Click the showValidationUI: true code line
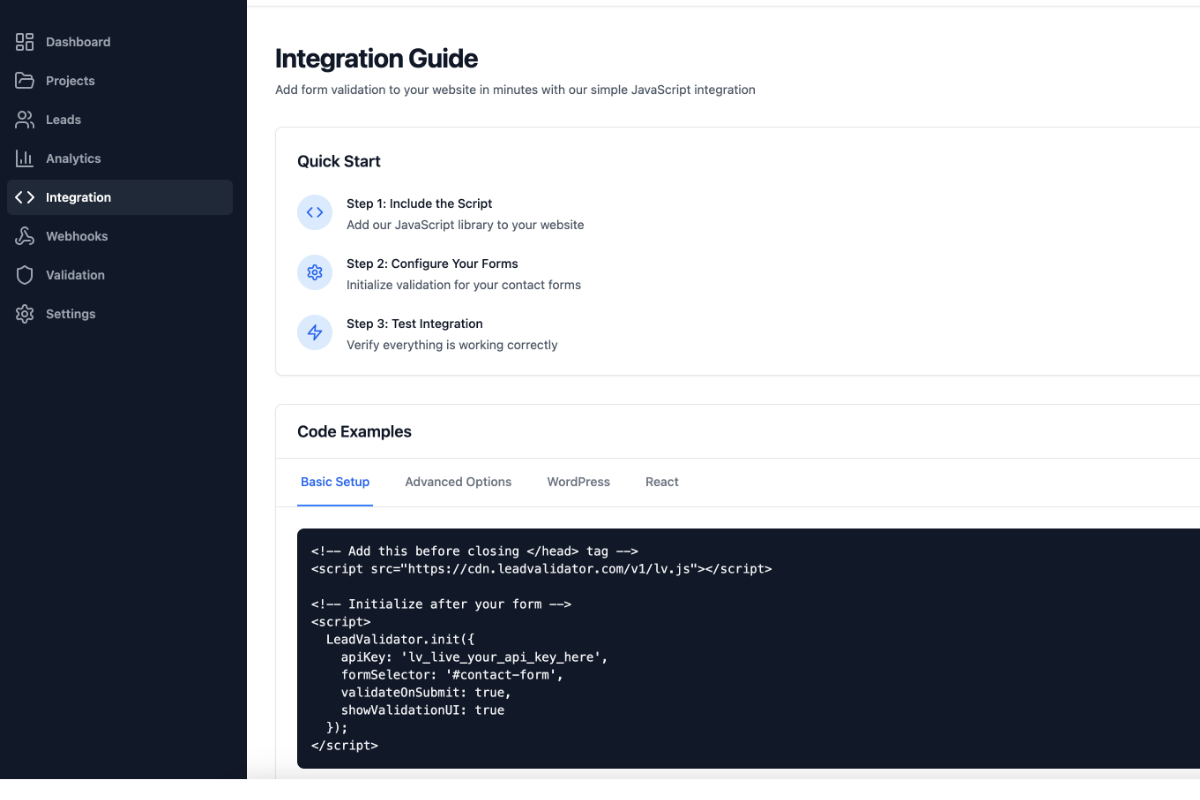Screen dimensions: 1200x800 click(422, 710)
